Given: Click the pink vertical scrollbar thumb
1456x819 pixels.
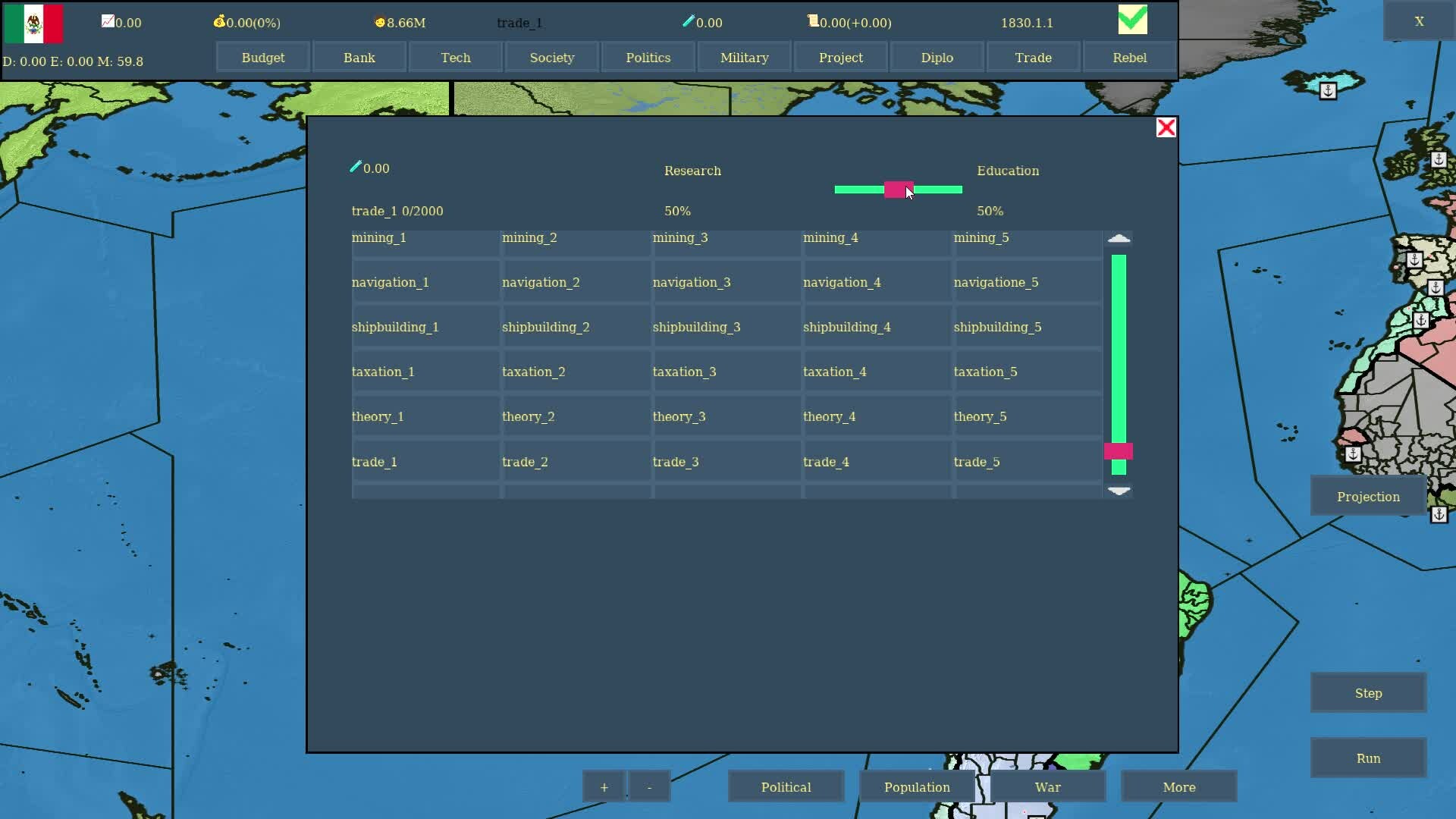Looking at the screenshot, I should [x=1118, y=451].
